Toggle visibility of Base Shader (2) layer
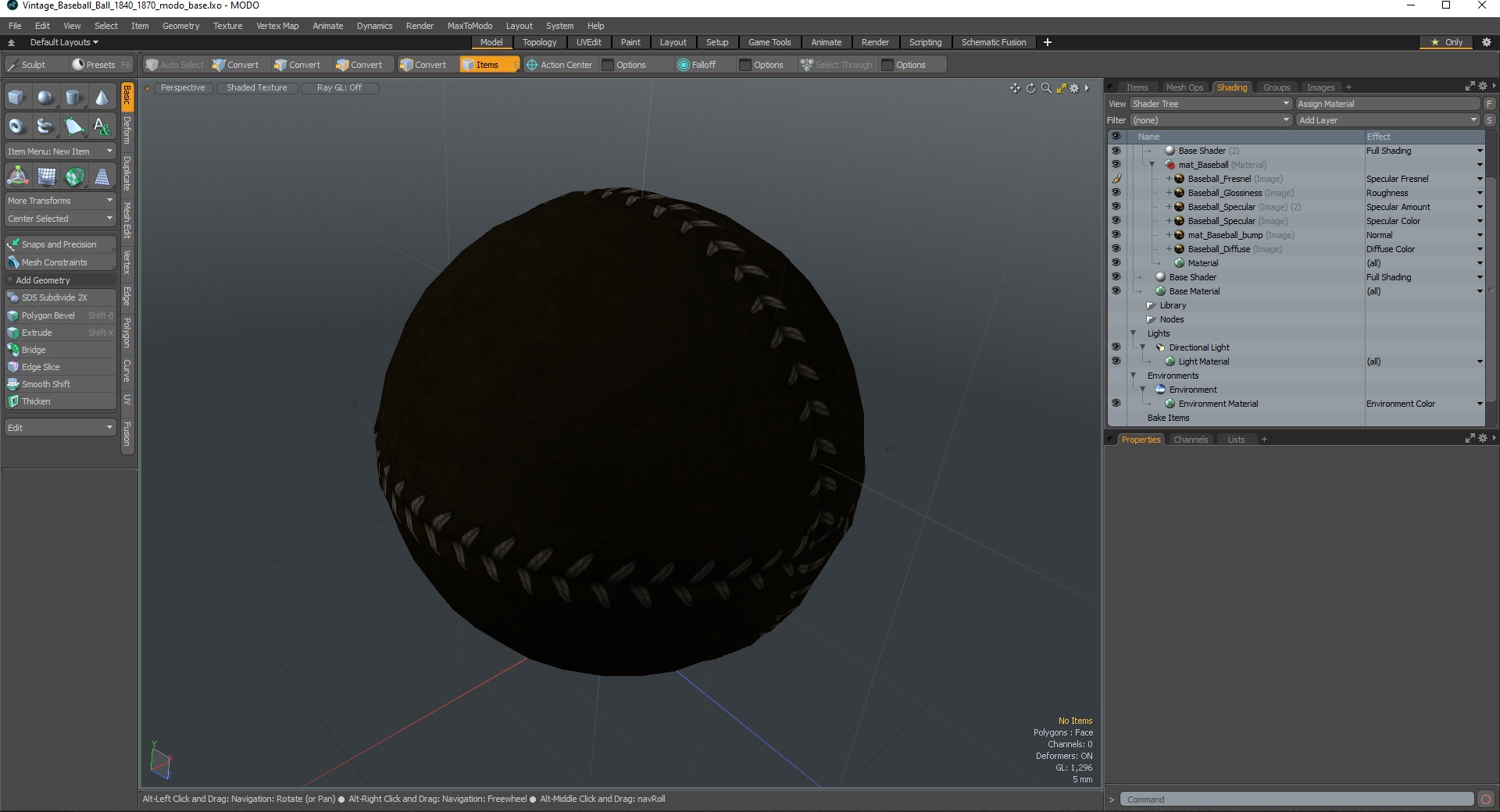 click(1116, 151)
